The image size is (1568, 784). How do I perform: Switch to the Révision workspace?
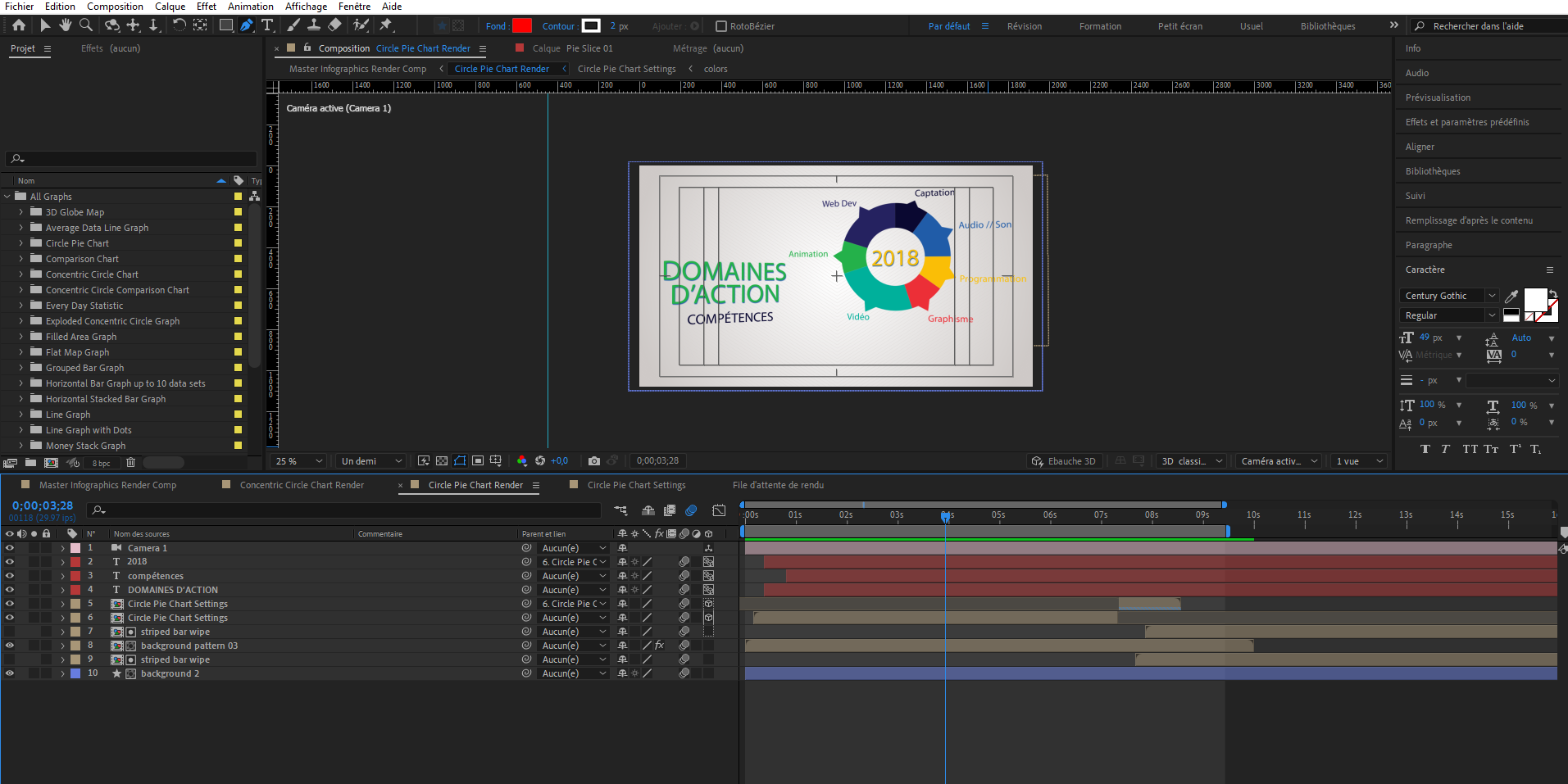click(x=1024, y=26)
